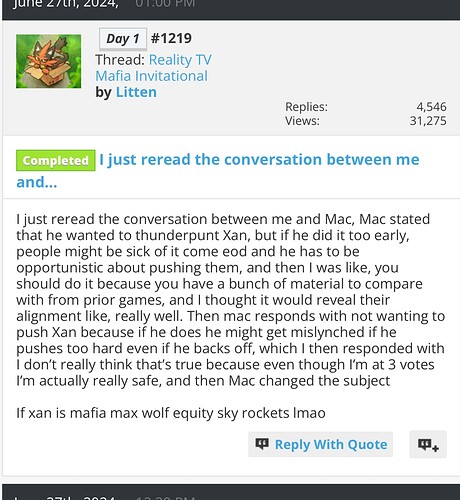Open Litten's avatar picture
The height and width of the screenshot is (500, 460).
48,61
